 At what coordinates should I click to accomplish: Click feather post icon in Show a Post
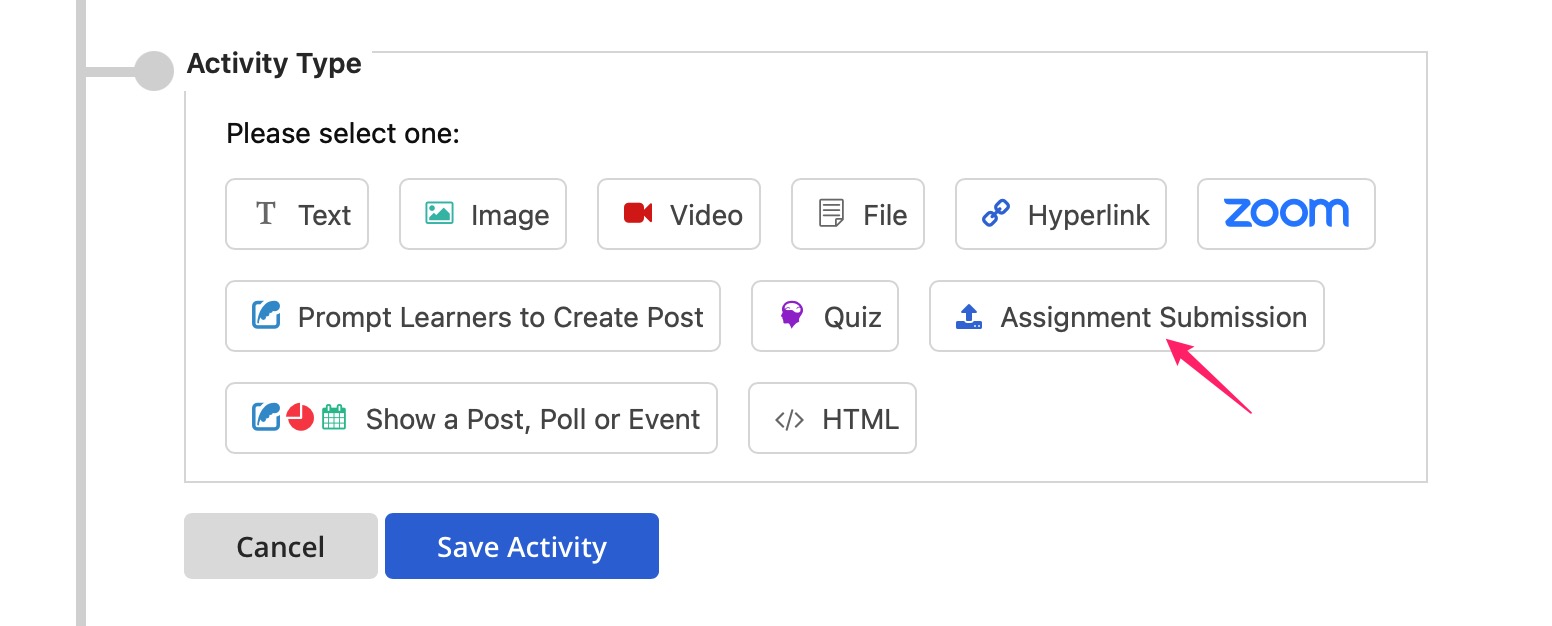point(267,417)
